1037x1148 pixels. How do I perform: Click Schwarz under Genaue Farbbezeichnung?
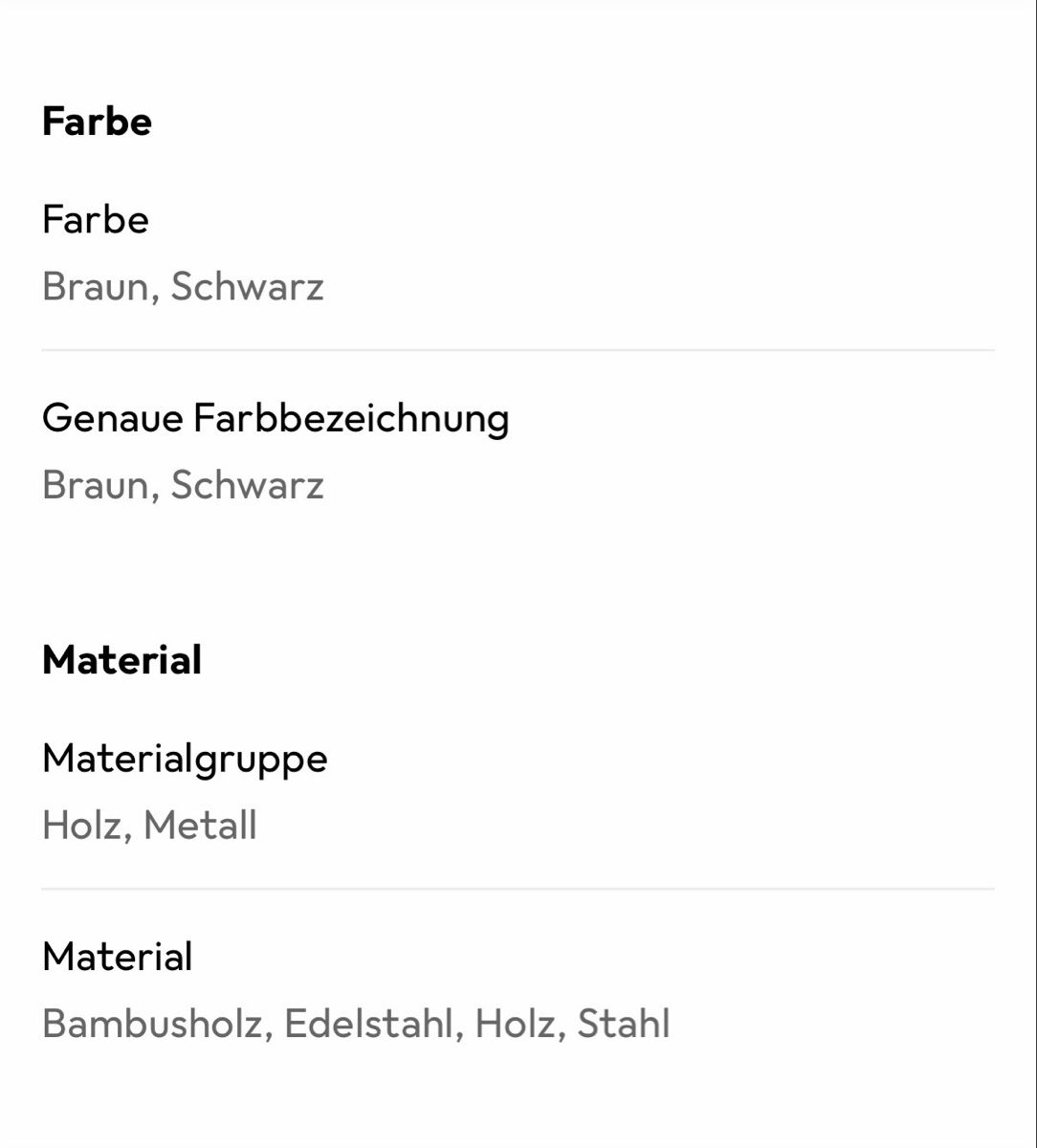click(248, 484)
